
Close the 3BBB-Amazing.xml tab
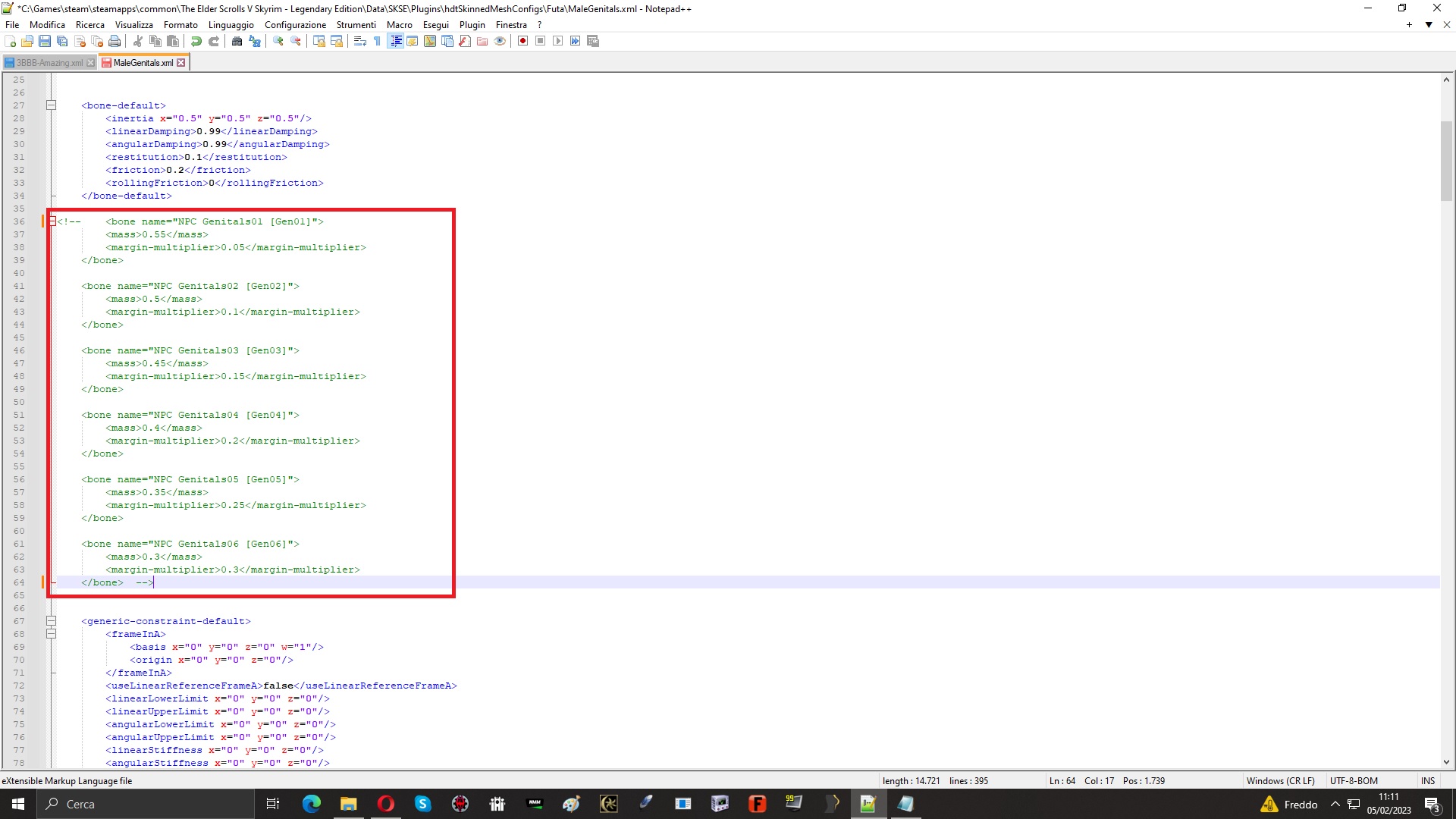point(91,63)
